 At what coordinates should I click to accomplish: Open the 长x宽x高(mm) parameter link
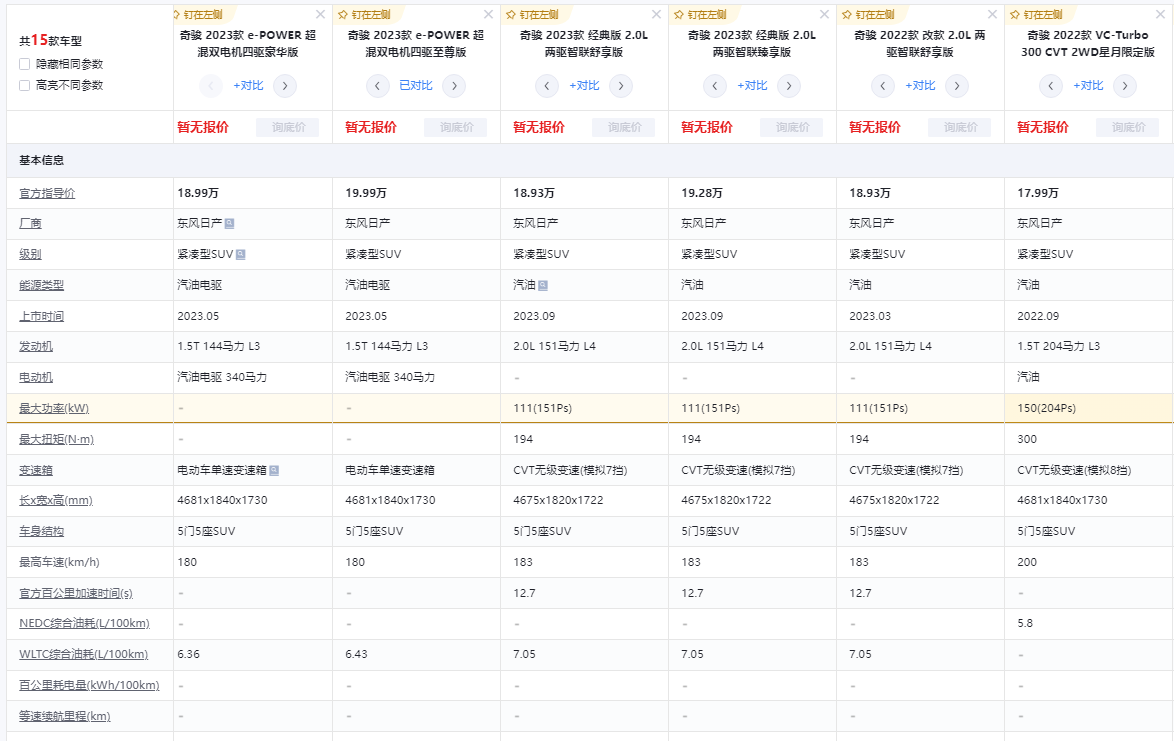coord(55,500)
